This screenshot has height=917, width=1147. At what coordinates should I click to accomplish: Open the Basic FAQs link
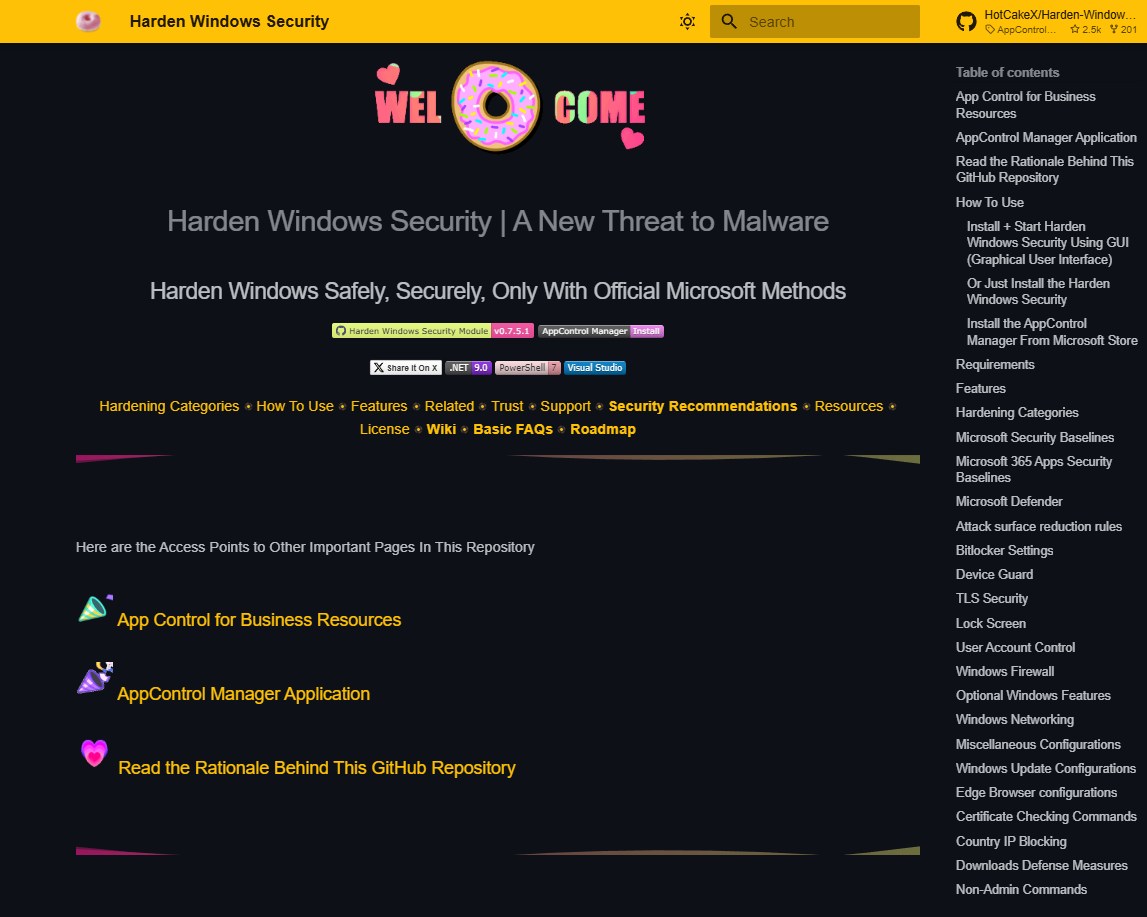[513, 429]
